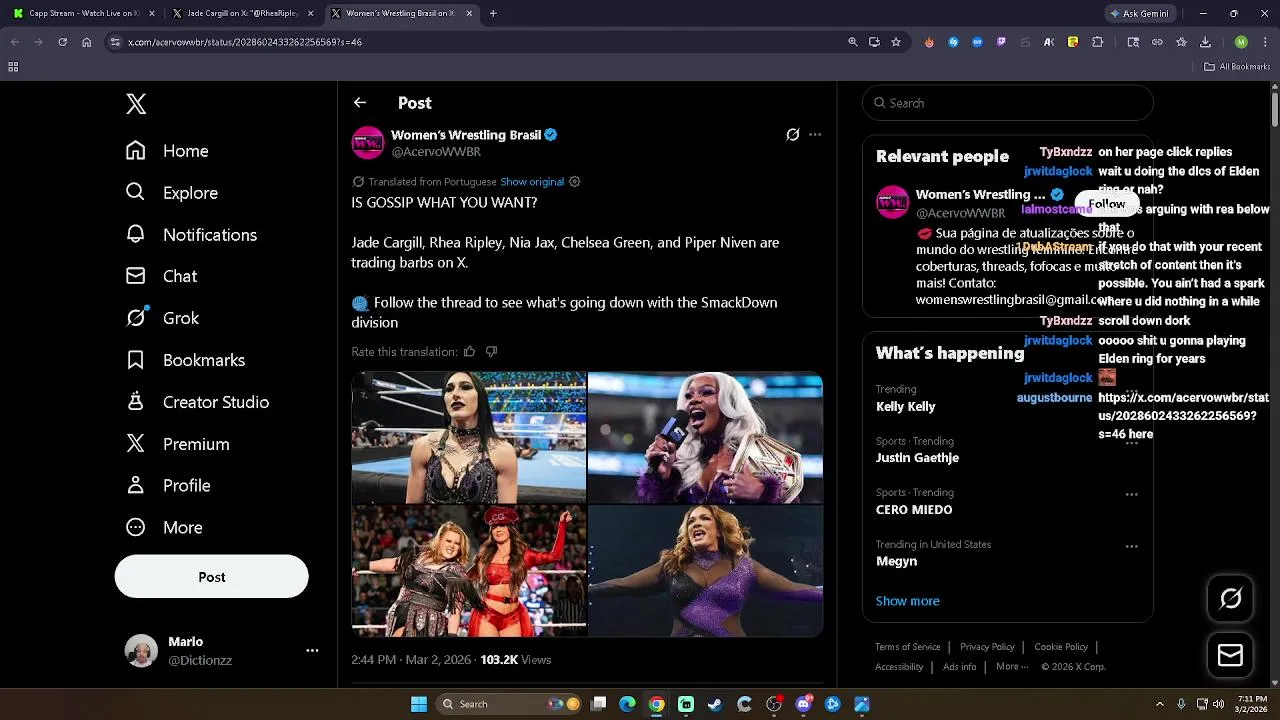Rate translation with thumbs down
The height and width of the screenshot is (720, 1280).
pyautogui.click(x=491, y=352)
